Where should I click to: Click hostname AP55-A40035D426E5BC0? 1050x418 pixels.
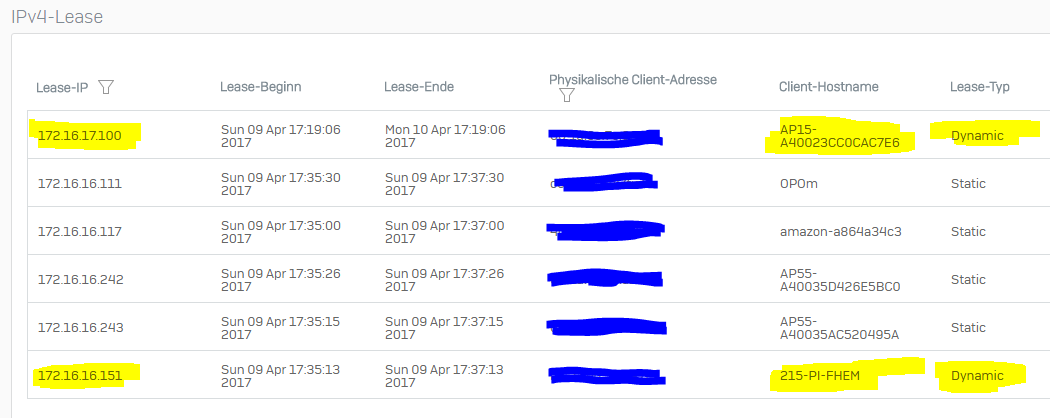click(x=840, y=280)
